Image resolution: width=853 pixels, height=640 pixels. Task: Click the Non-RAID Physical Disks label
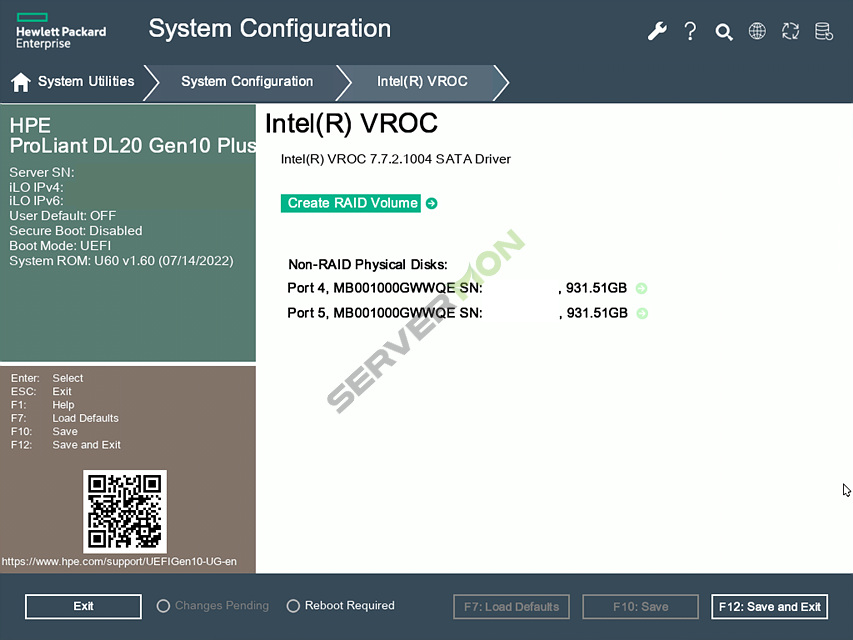tap(368, 265)
